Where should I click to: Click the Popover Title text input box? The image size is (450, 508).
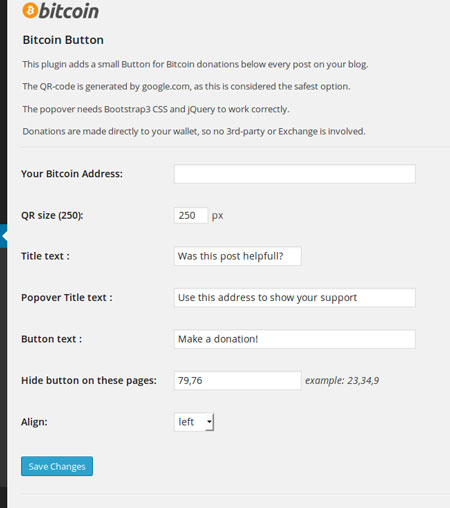click(x=295, y=297)
